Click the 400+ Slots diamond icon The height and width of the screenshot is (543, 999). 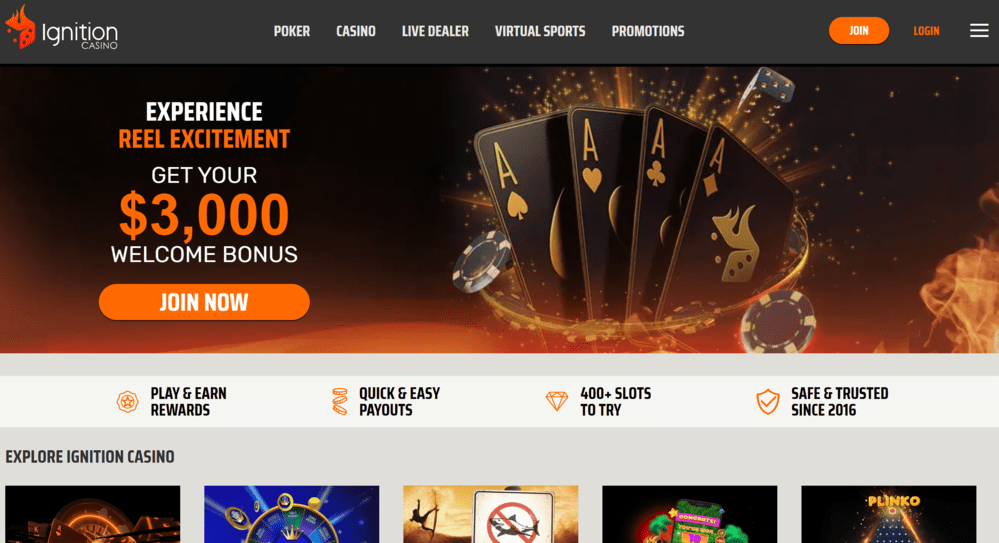557,401
